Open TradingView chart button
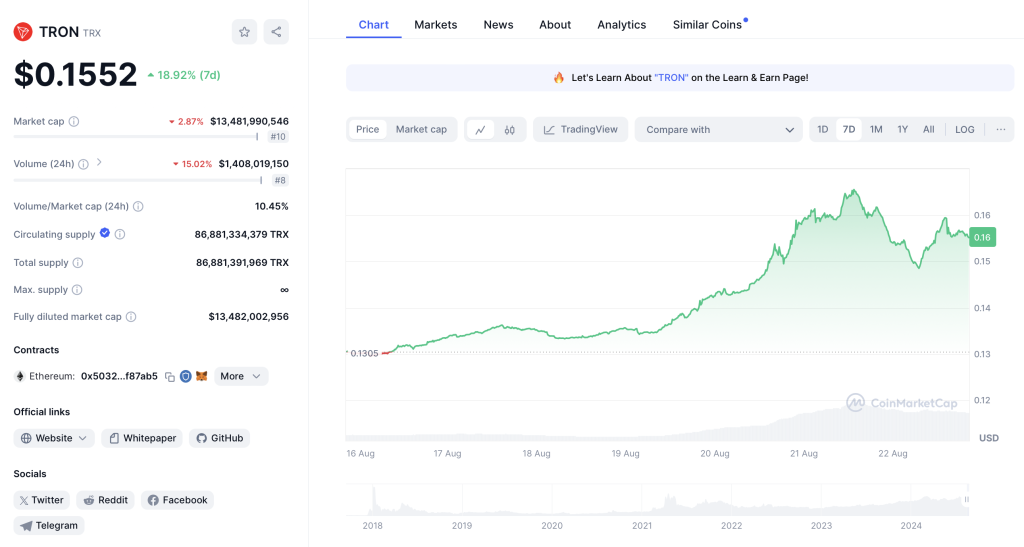Viewport: 1024px width, 547px height. coord(581,129)
